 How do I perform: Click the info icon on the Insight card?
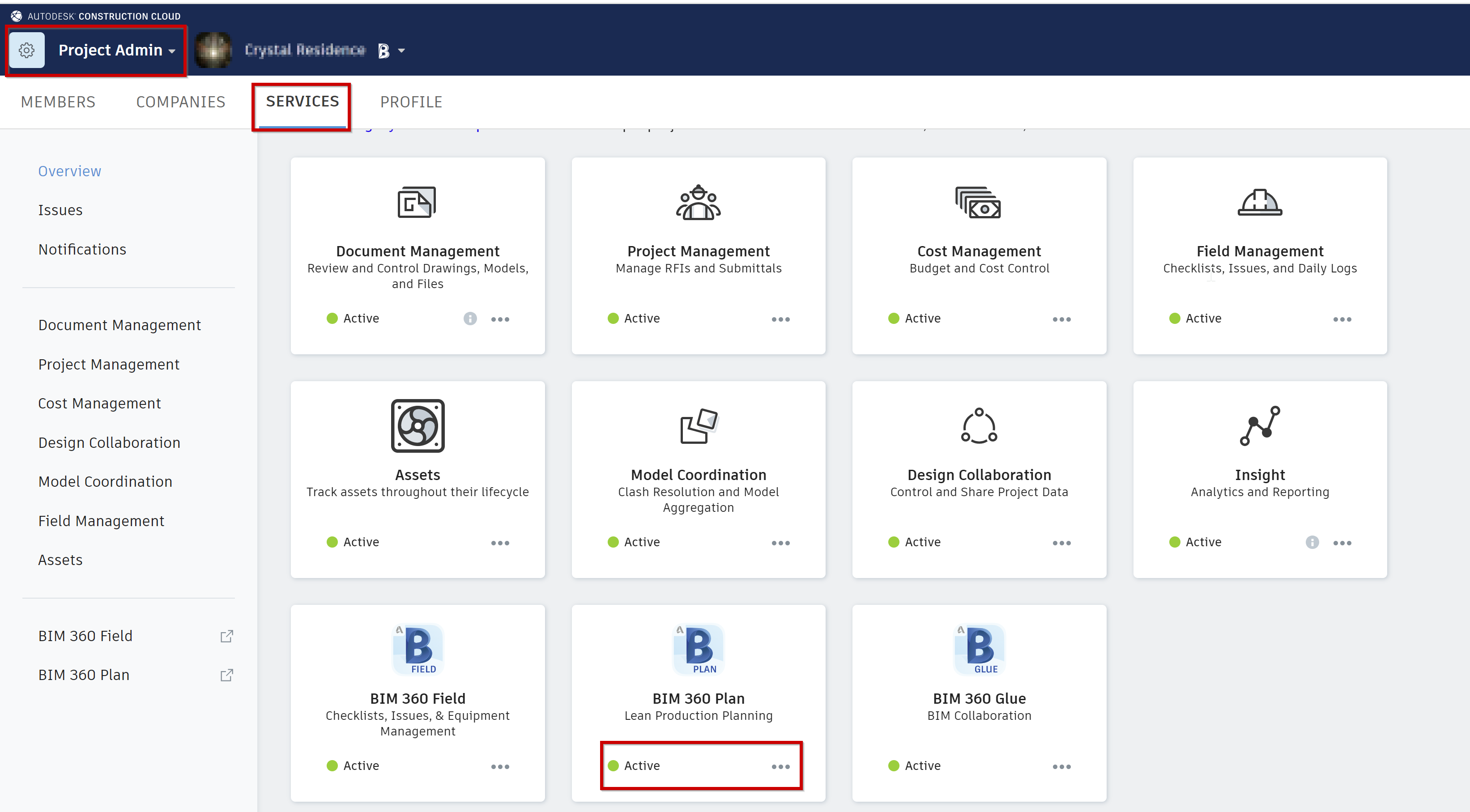1312,542
